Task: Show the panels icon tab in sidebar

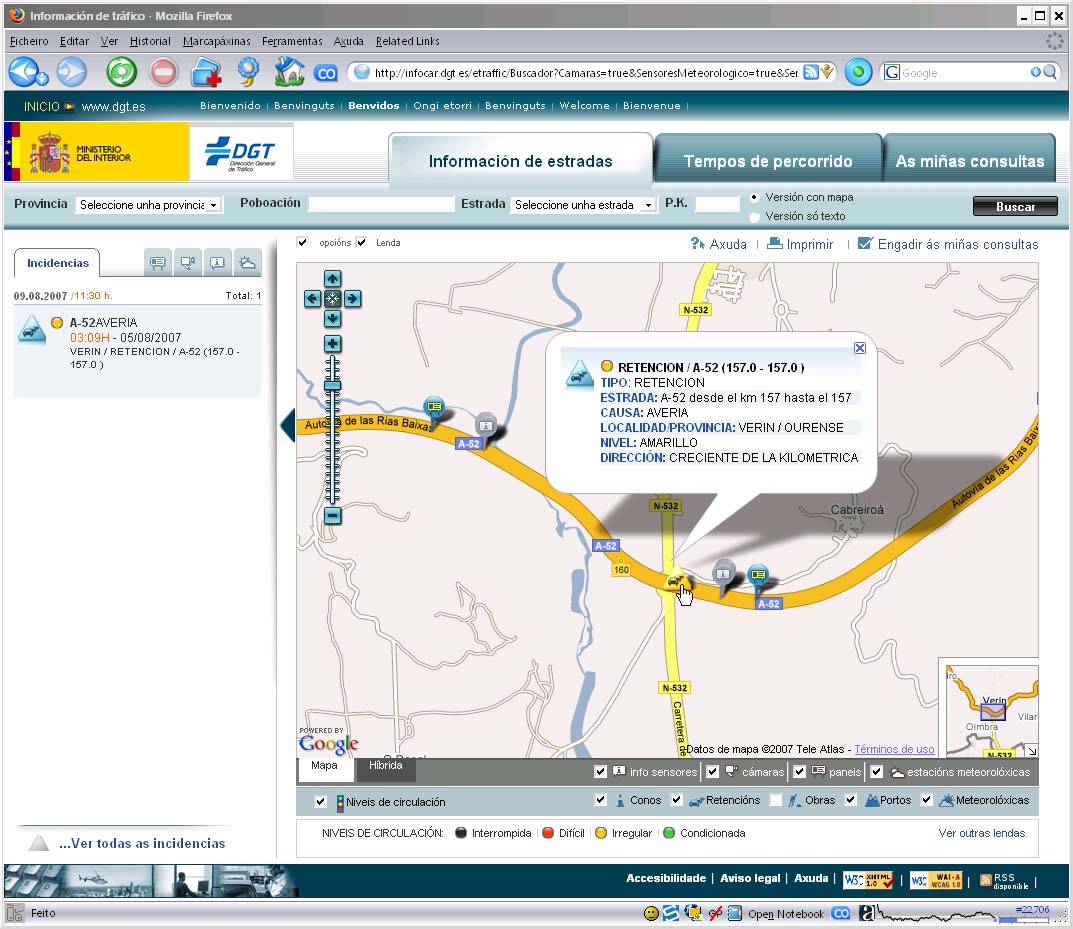Action: coord(157,263)
